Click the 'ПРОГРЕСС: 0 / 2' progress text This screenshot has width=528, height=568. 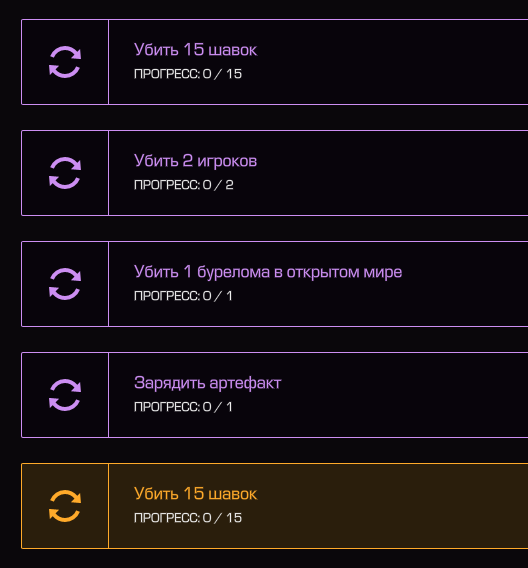click(x=184, y=185)
